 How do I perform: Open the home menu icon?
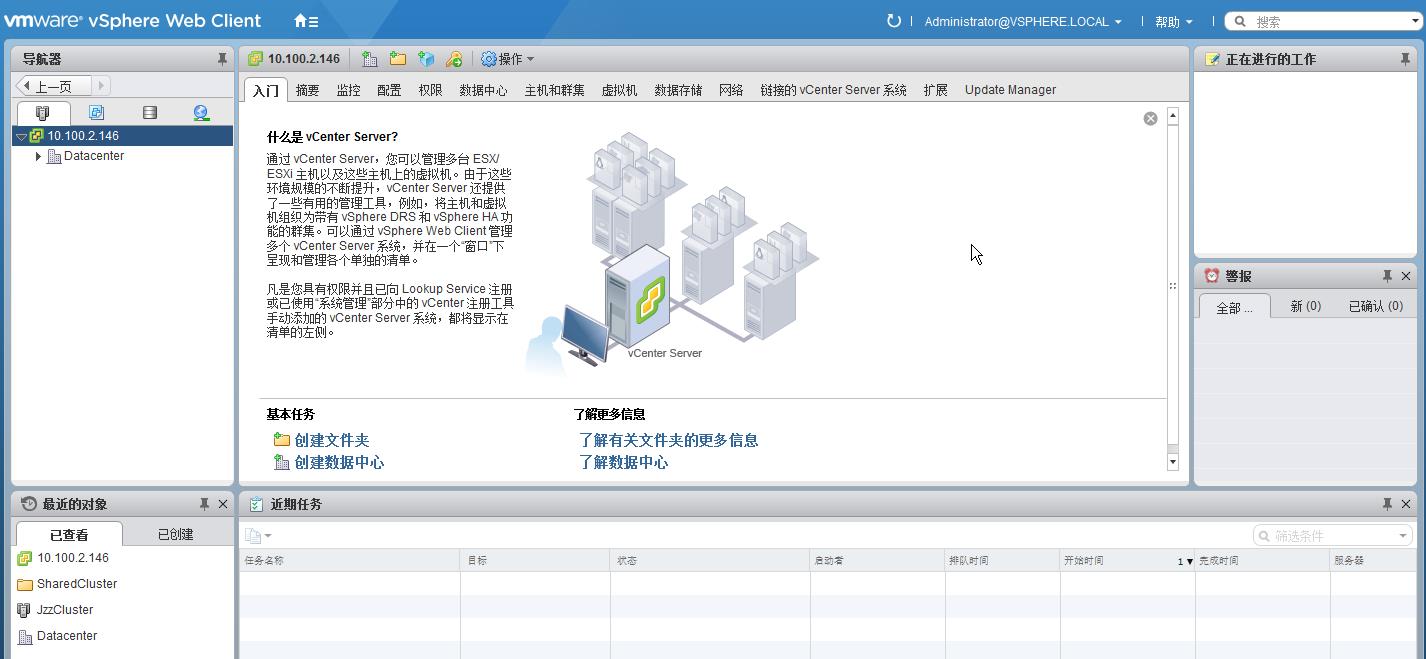tap(305, 21)
